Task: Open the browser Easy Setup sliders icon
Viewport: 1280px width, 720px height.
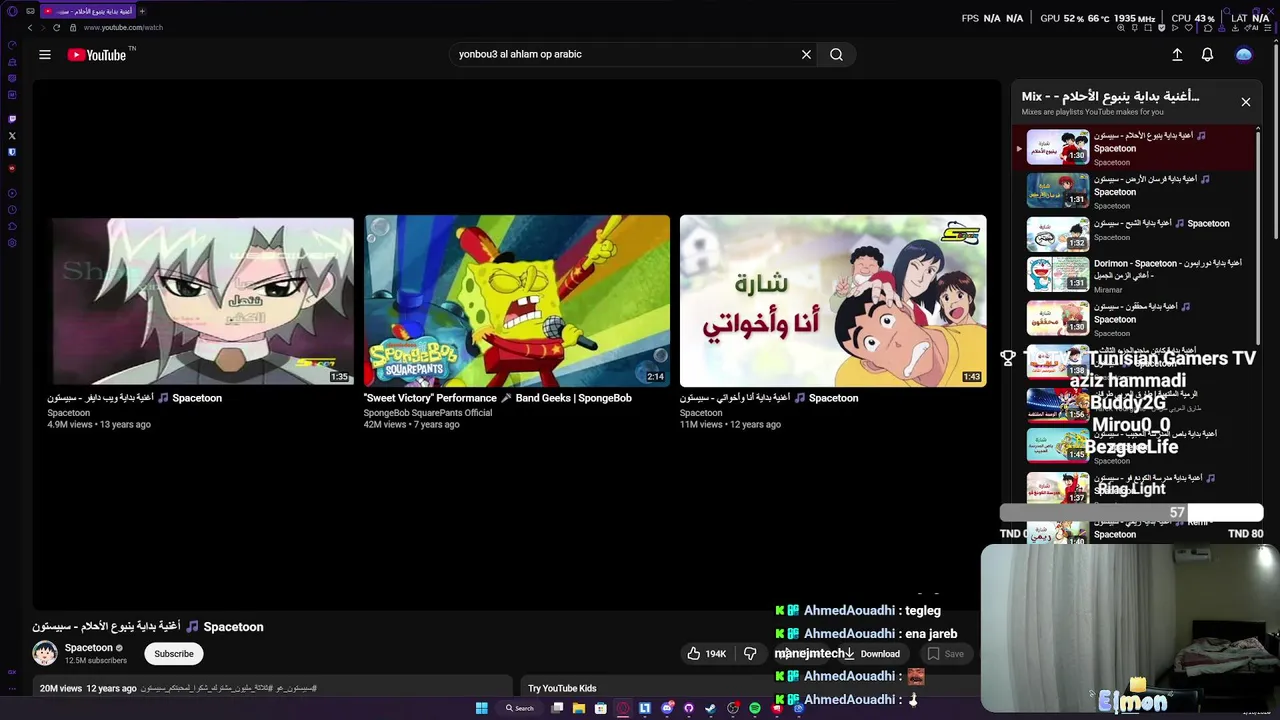Action: point(1270,27)
